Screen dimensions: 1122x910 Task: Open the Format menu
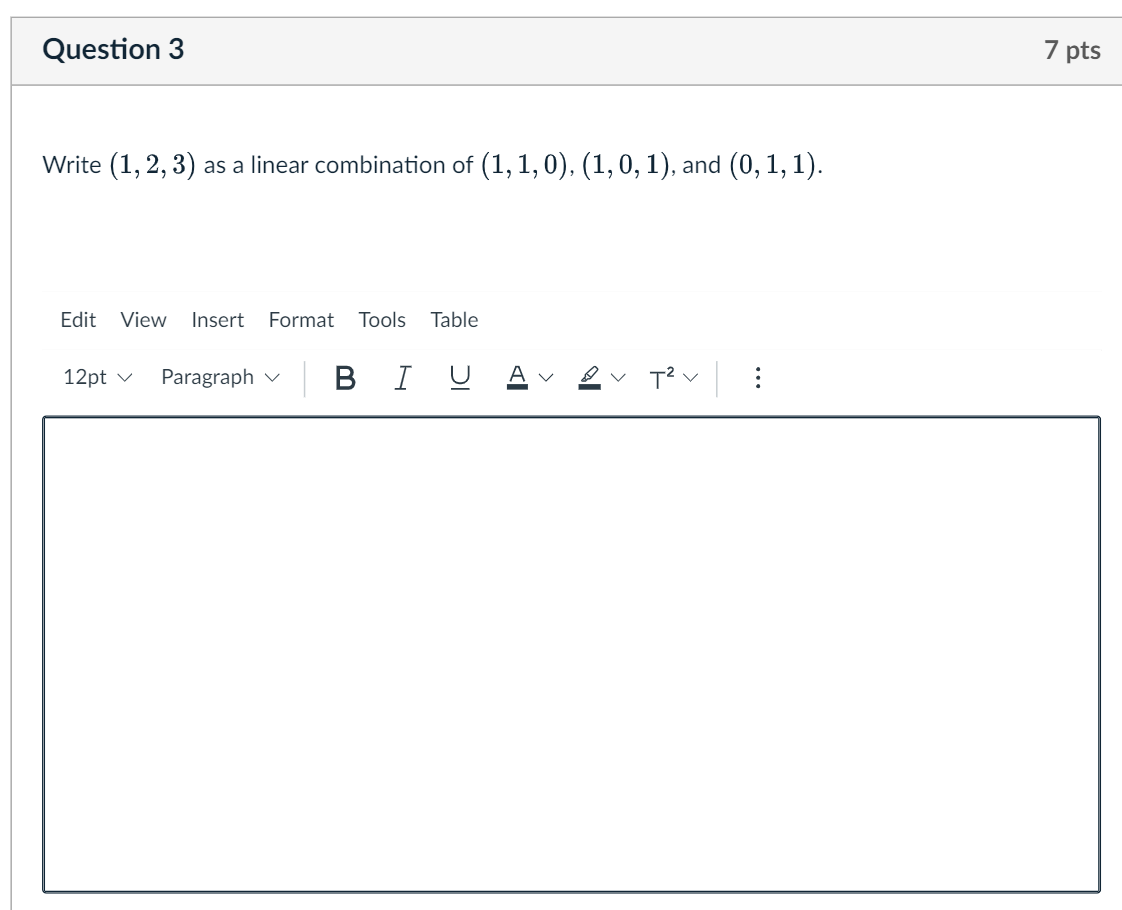point(303,320)
